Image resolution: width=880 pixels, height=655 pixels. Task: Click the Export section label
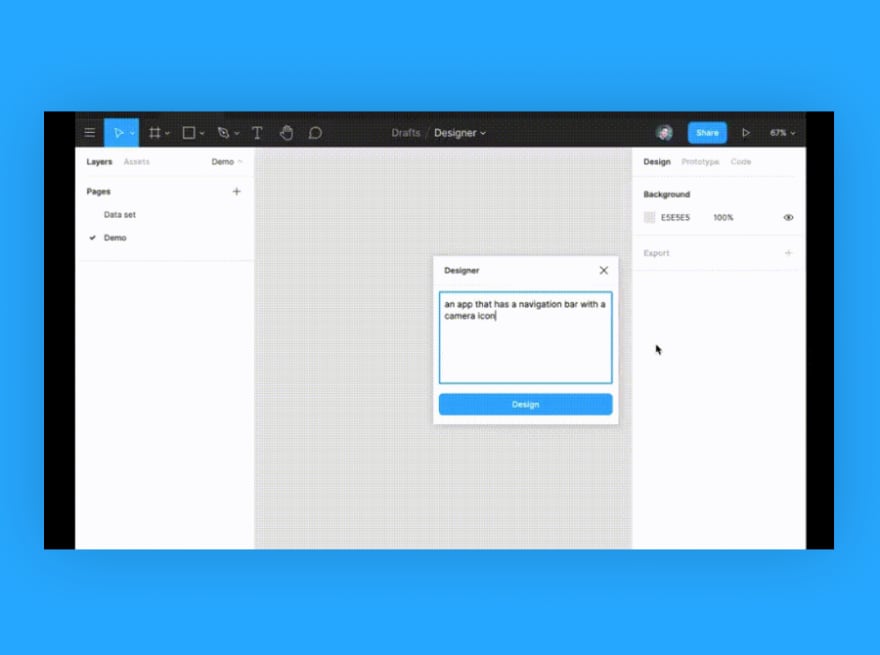[656, 253]
